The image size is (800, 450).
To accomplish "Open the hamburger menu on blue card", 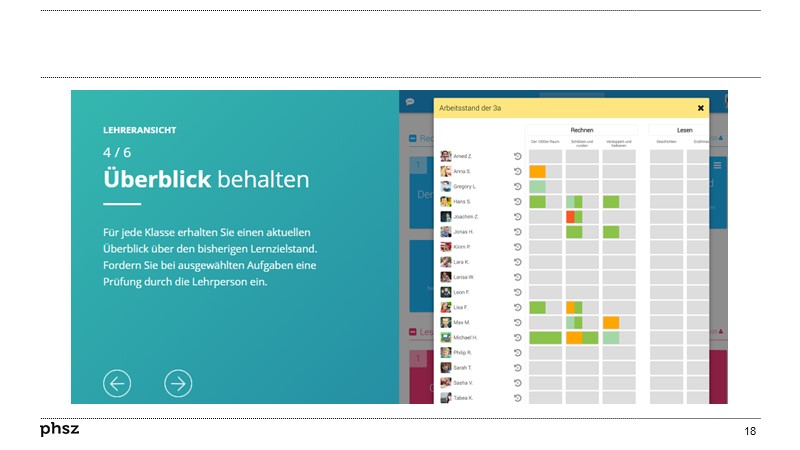I will (x=717, y=165).
